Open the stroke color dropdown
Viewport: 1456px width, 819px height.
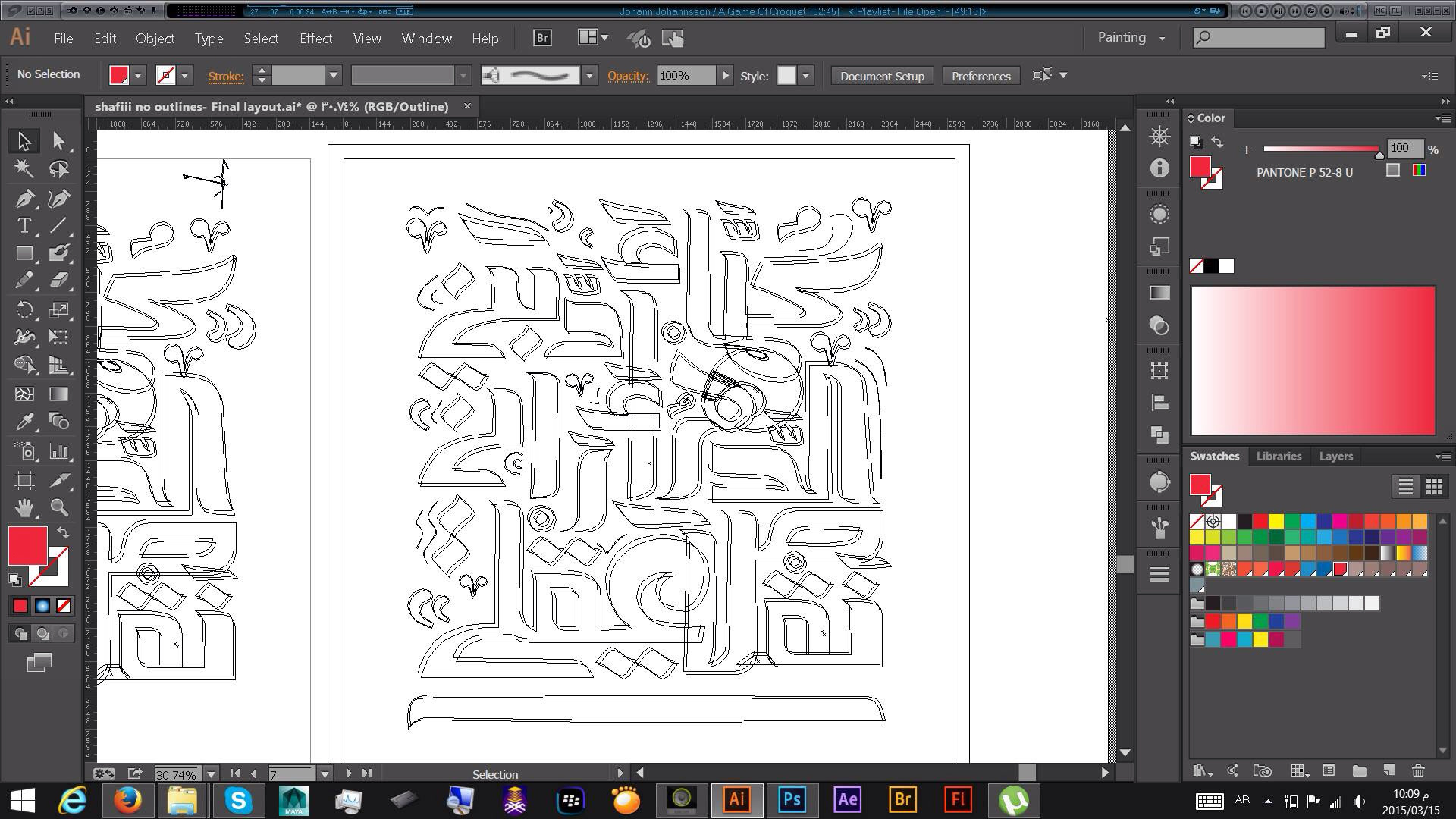184,76
